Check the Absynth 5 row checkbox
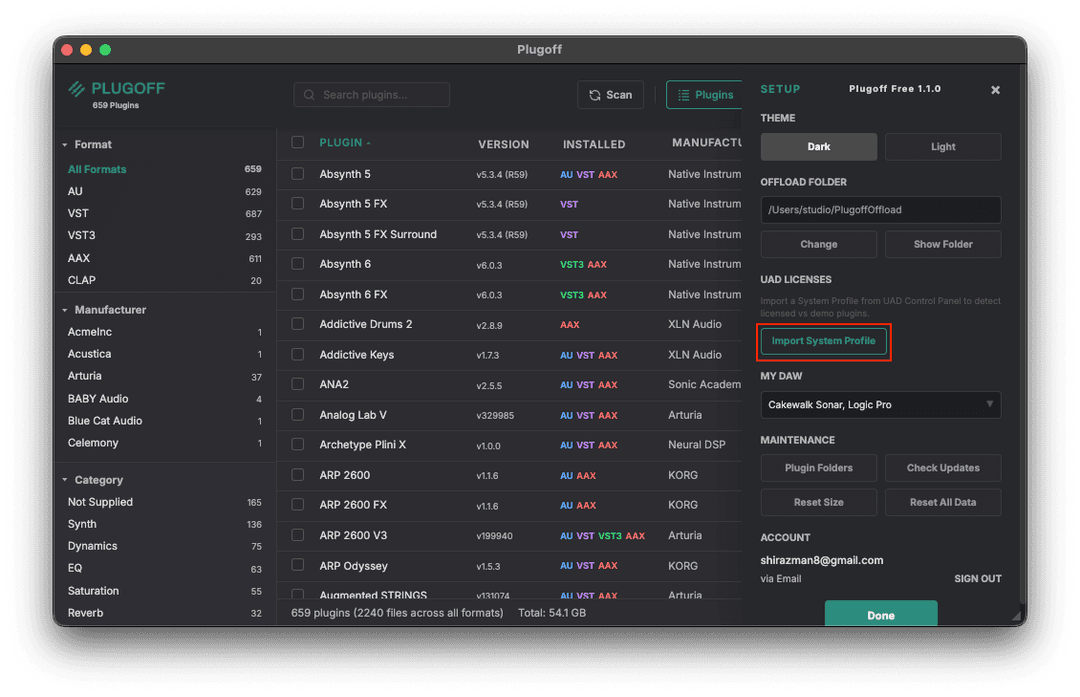 tap(298, 174)
